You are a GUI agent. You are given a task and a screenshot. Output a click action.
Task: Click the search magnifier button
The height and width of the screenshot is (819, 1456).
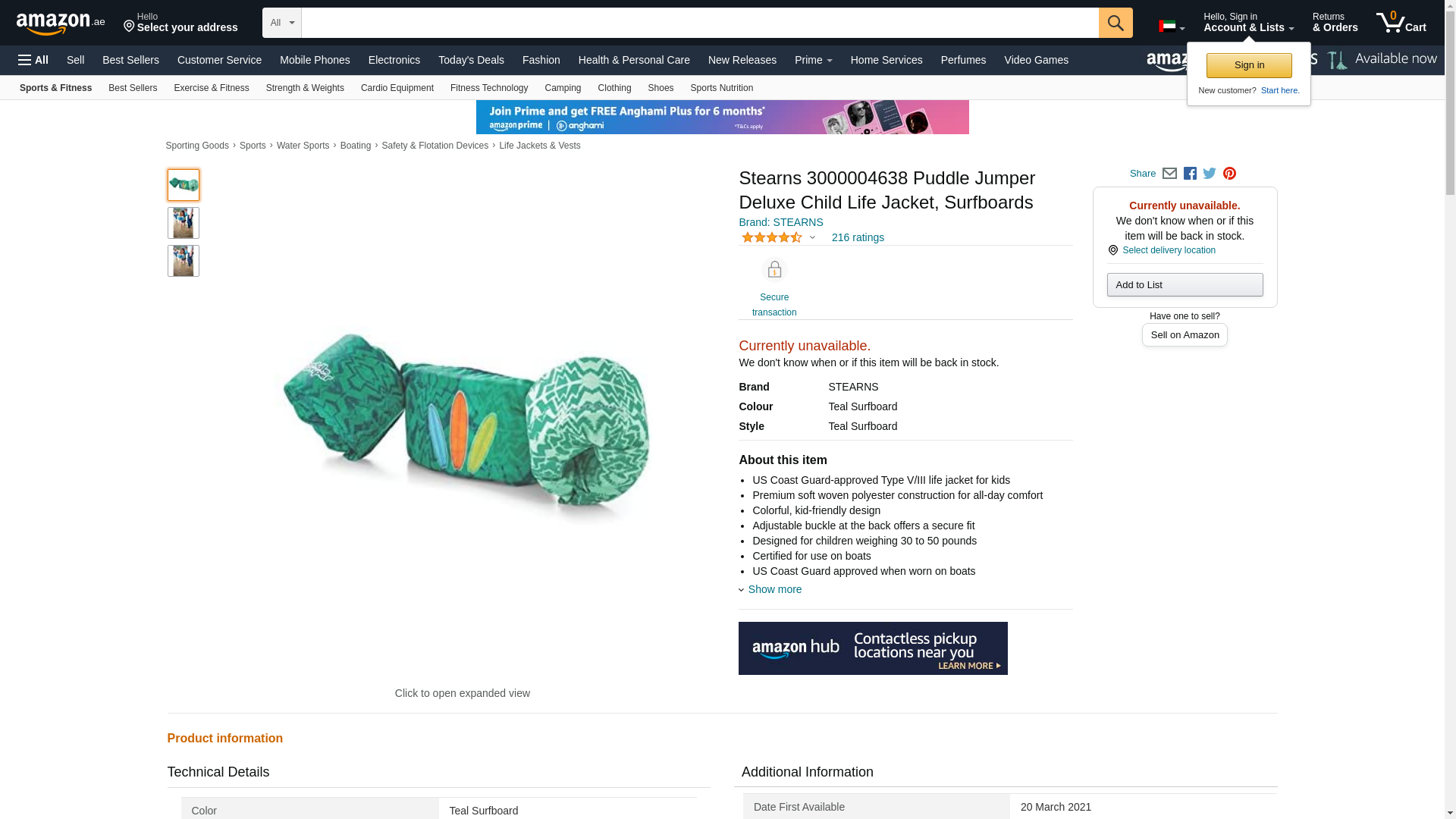1116,23
